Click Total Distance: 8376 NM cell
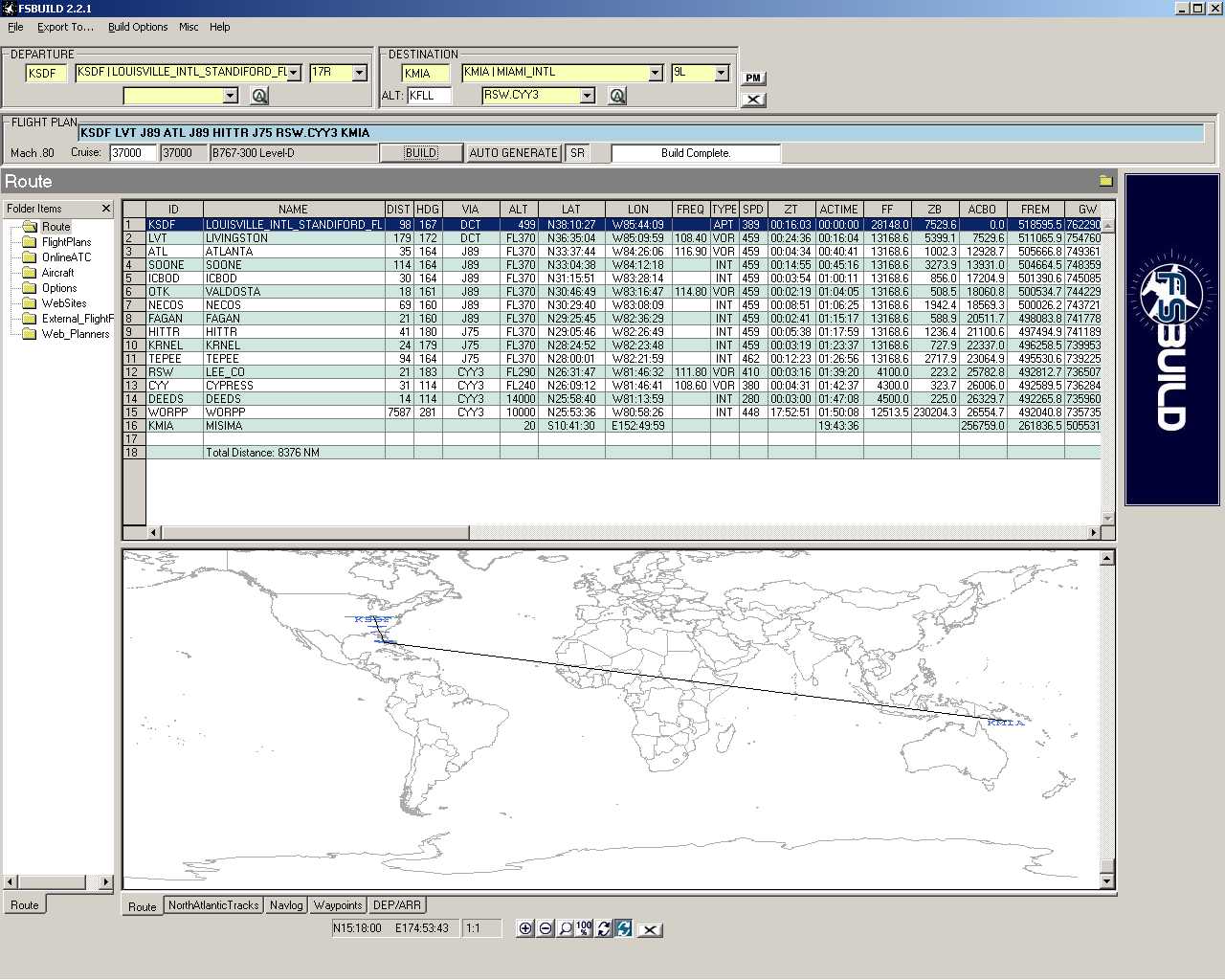Screen dimensions: 1225x980 click(x=293, y=453)
